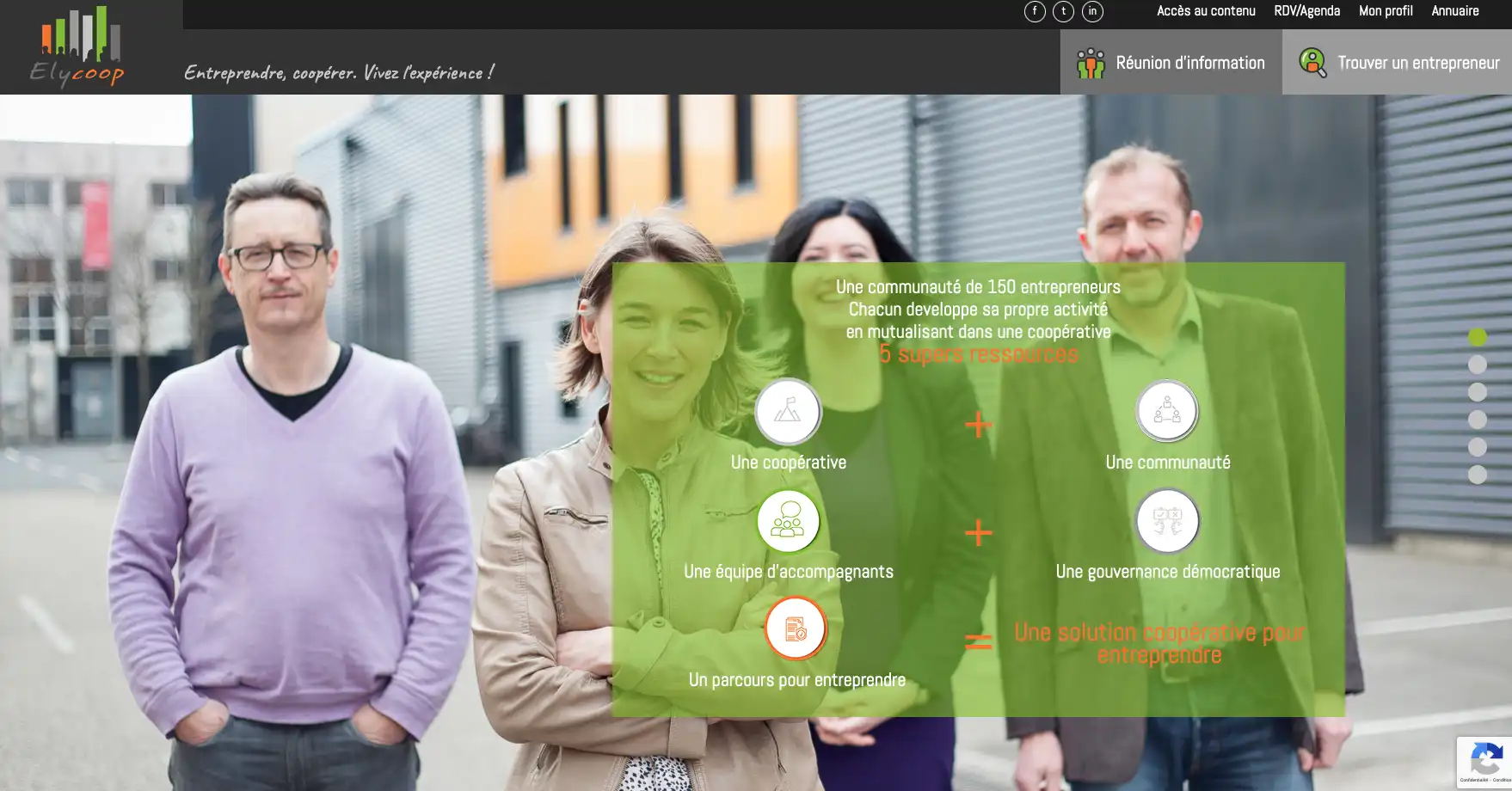1512x791 pixels.
Task: Select the Une équipe d'accompagnants icon
Action: (x=788, y=521)
